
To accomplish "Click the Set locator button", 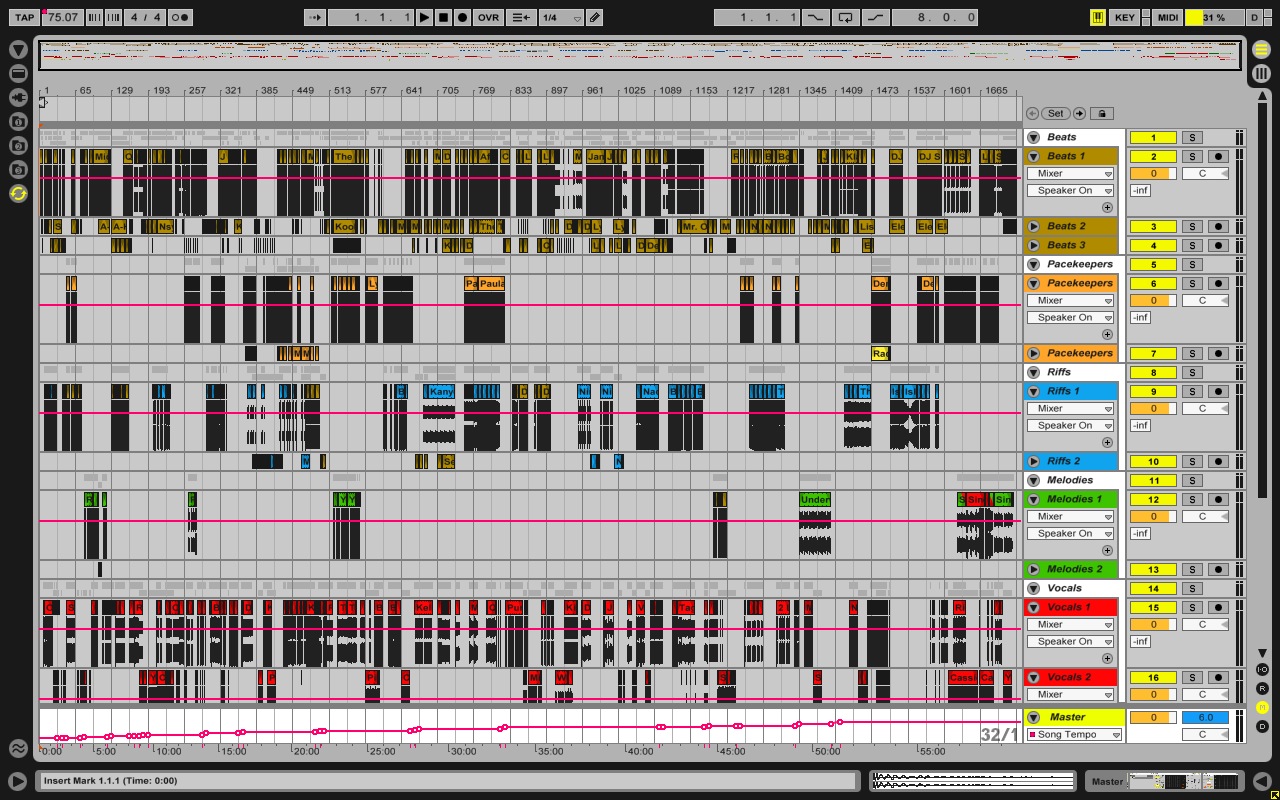I will point(1055,113).
